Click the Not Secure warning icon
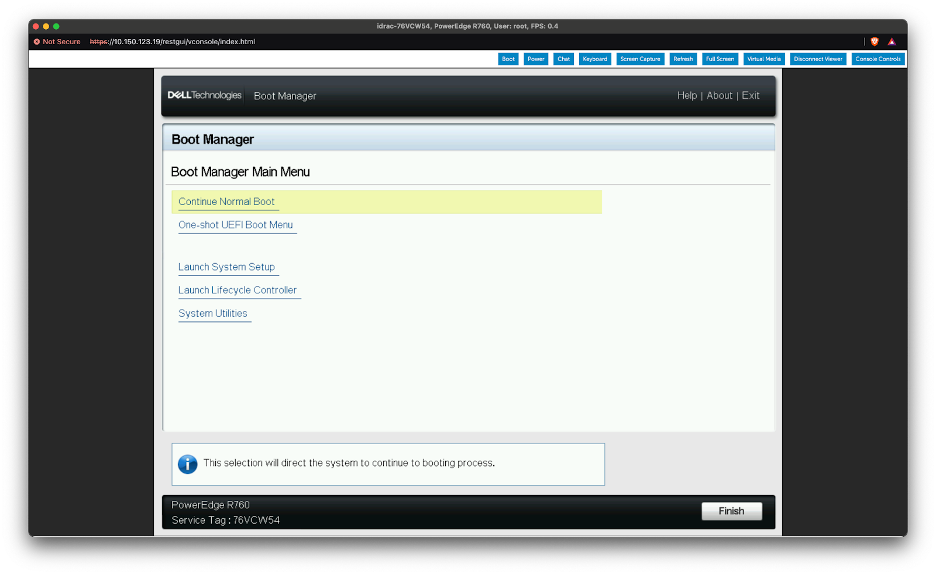The height and width of the screenshot is (574, 936). [37, 42]
